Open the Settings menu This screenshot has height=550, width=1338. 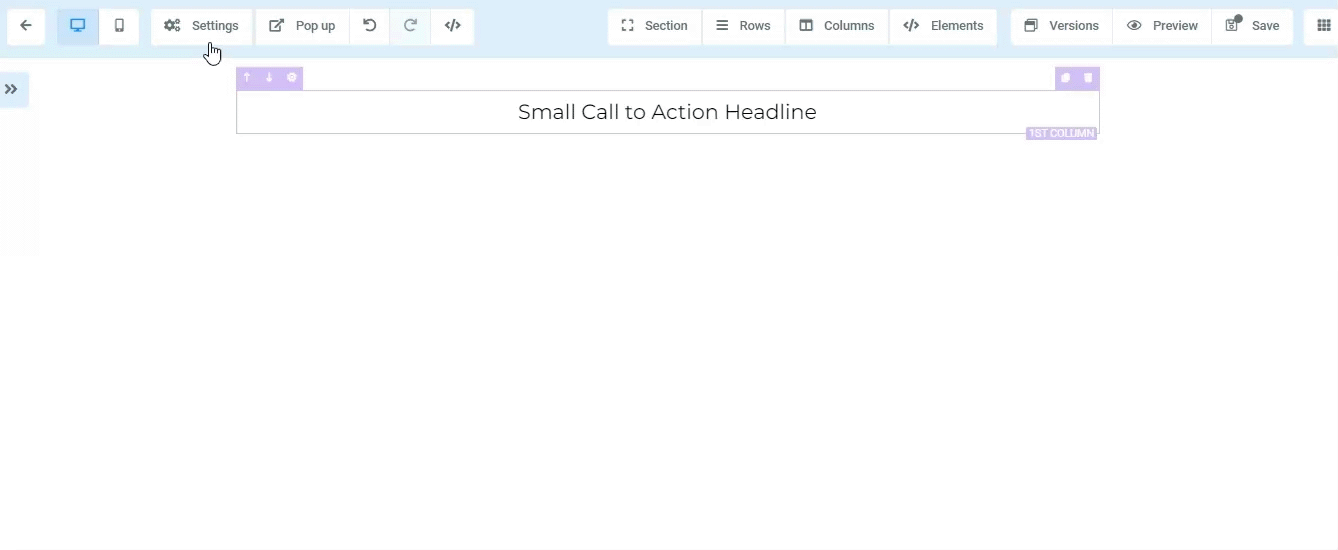[x=202, y=26]
